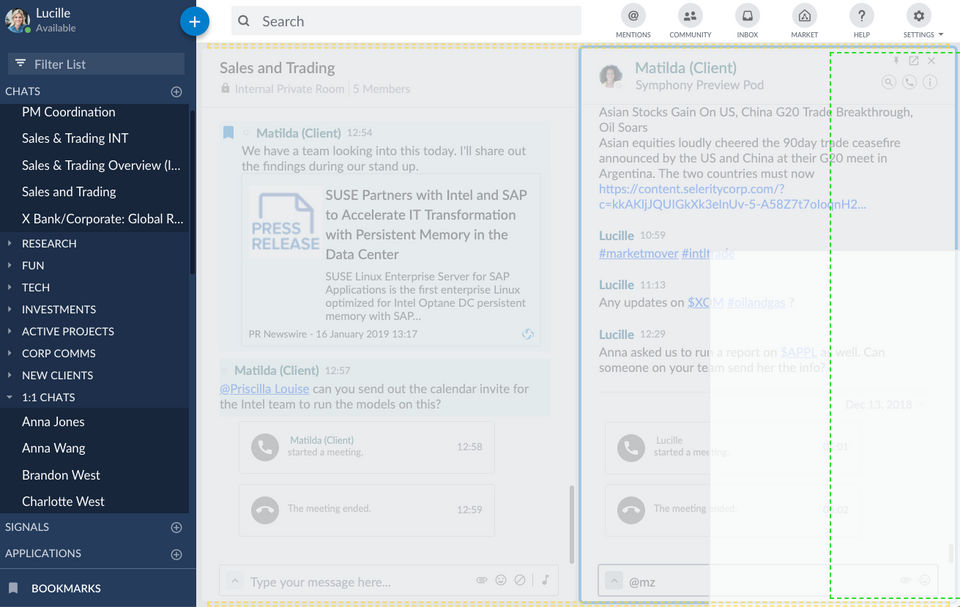Open the Settings dropdown
Screen dimensions: 960x607
[x=921, y=21]
